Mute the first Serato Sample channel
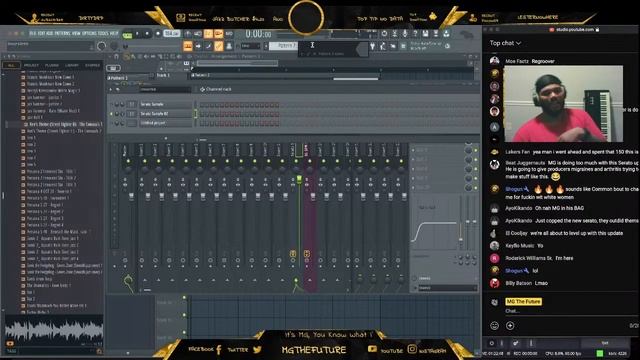Viewport: 640px width, 360px height. pos(111,104)
